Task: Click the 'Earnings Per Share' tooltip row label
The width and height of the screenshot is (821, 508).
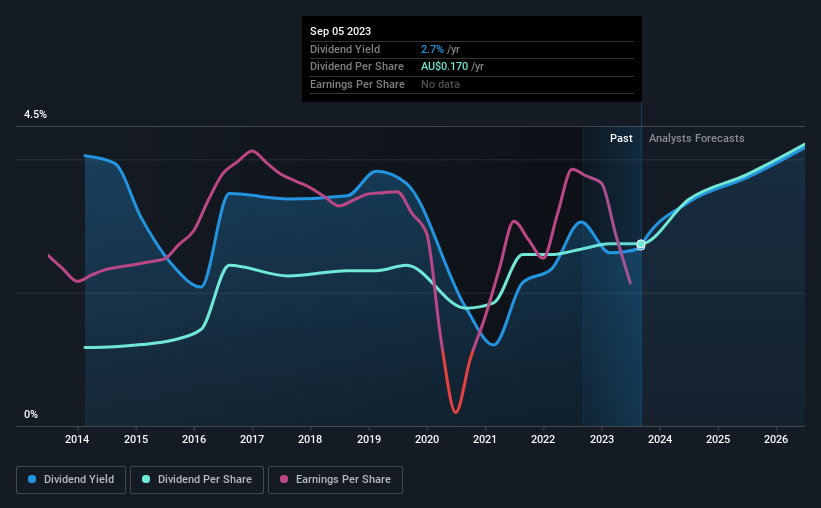Action: pyautogui.click(x=357, y=84)
